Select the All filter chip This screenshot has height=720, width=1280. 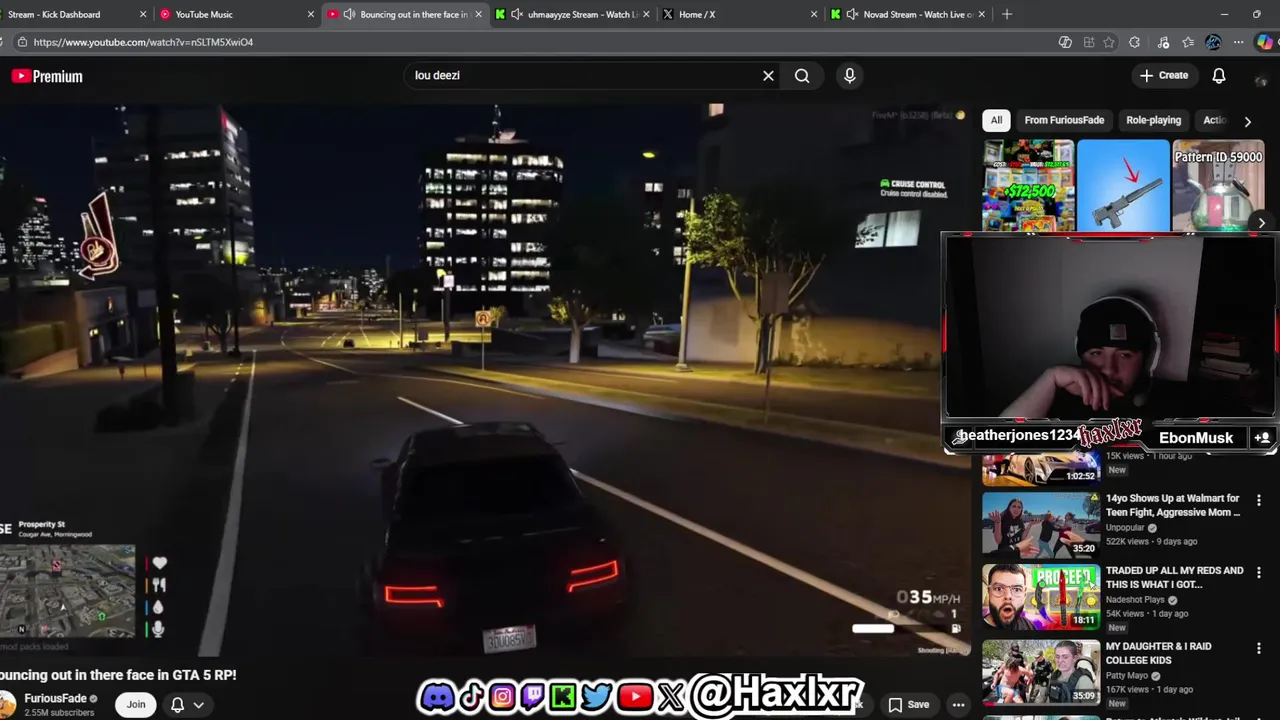[x=996, y=120]
